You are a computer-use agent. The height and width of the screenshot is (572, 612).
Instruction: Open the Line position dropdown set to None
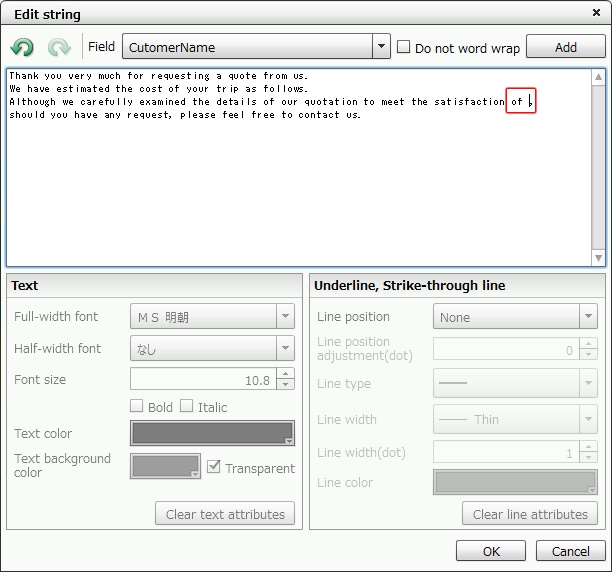(x=515, y=316)
